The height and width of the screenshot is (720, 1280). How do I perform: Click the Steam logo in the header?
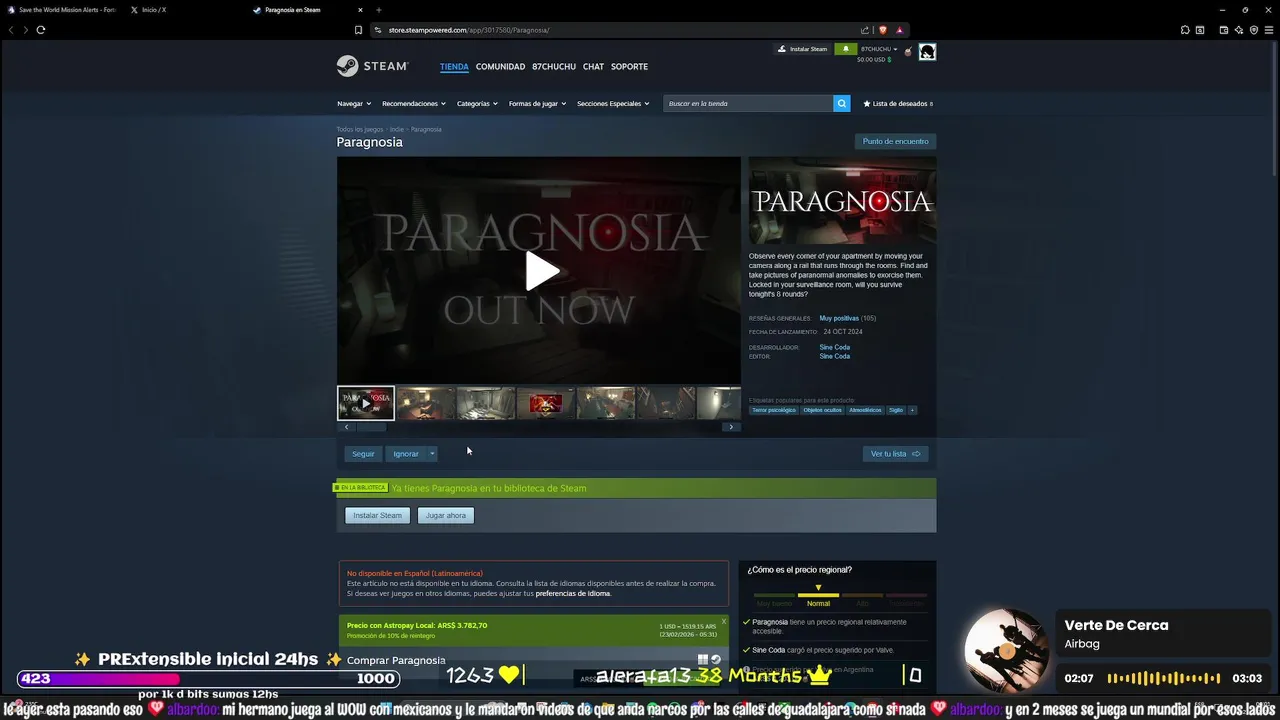point(372,66)
